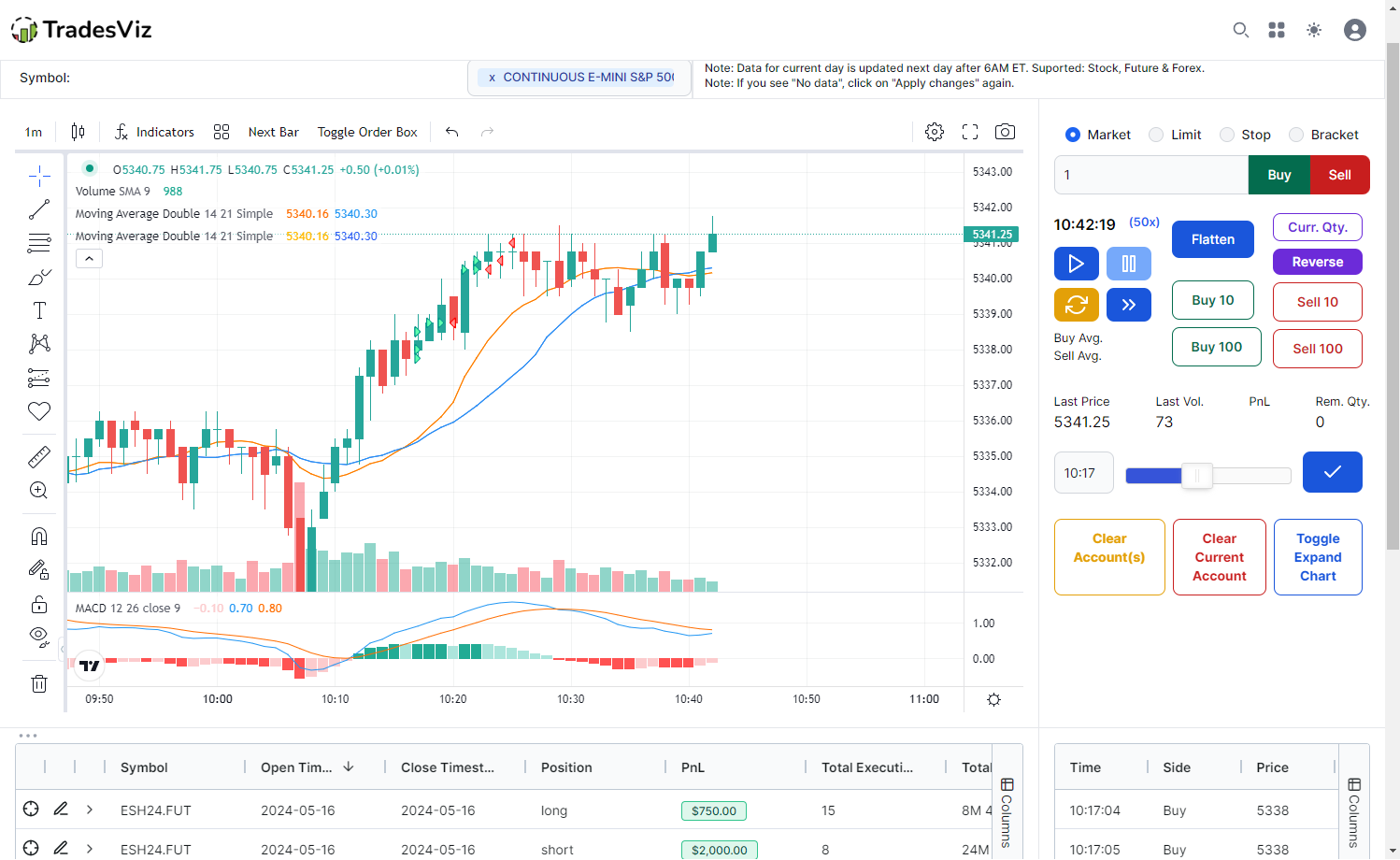Viewport: 1400px width, 860px height.
Task: Click the orange refresh replay button
Action: (x=1077, y=305)
